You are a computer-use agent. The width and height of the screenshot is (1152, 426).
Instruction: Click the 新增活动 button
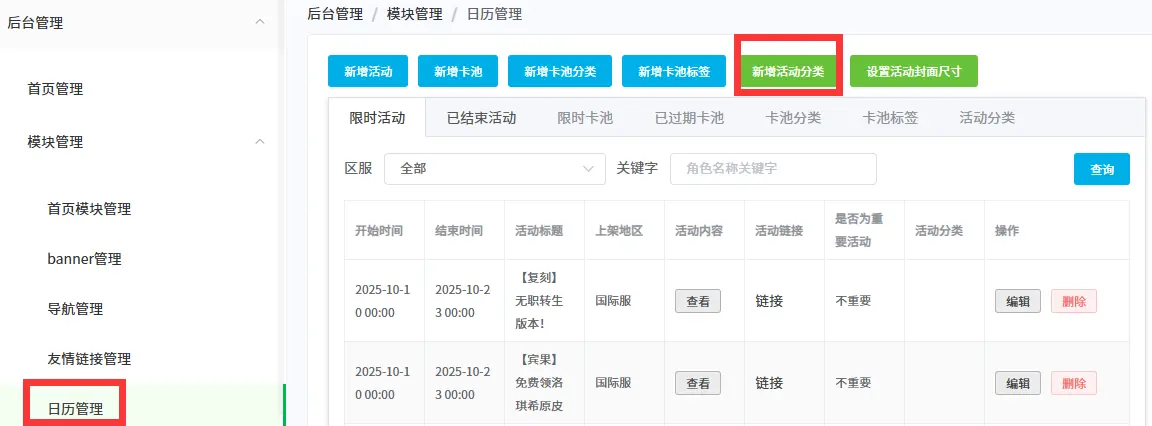pyautogui.click(x=368, y=71)
